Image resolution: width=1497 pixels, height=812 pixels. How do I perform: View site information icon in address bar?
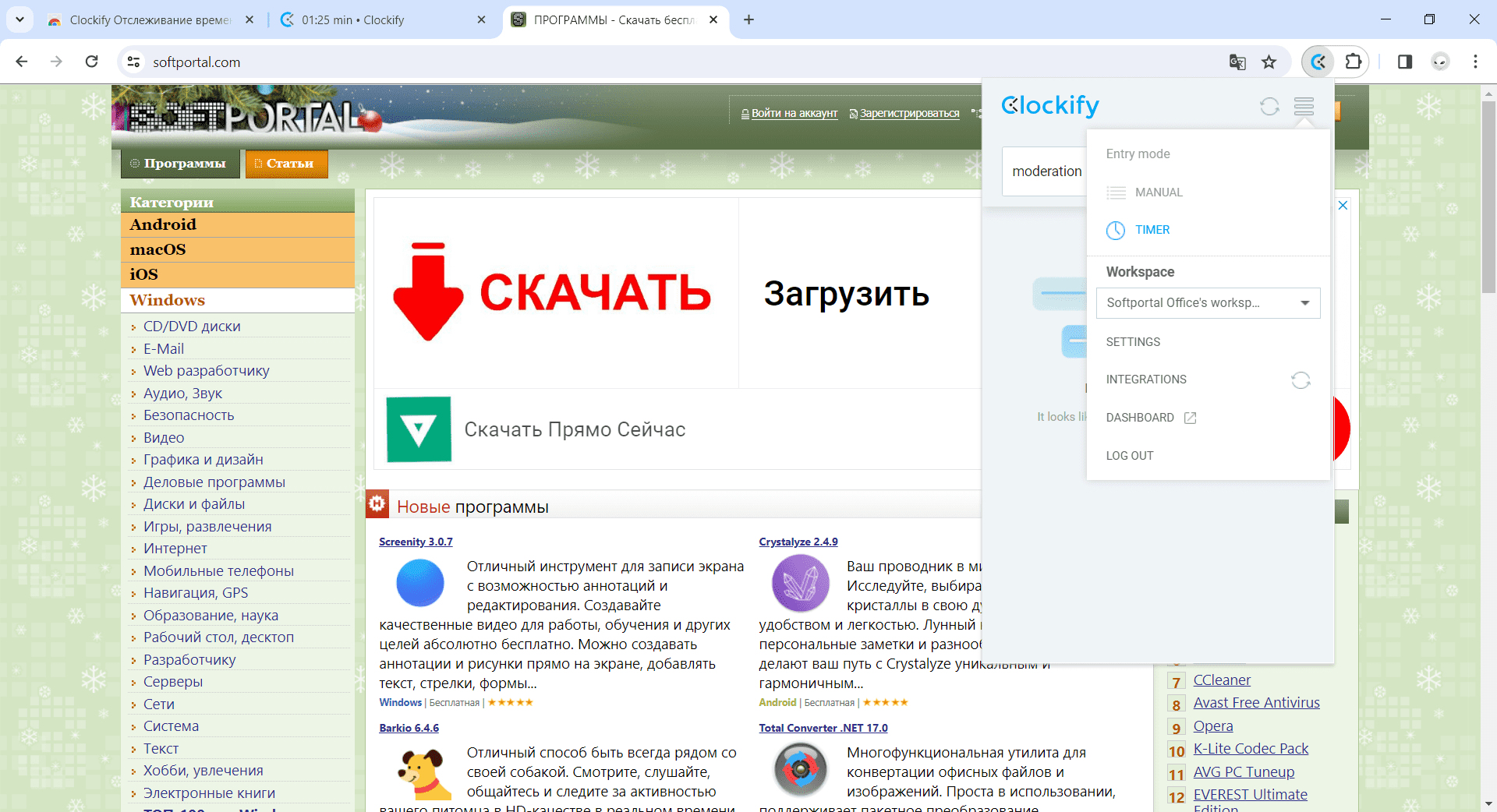(x=133, y=62)
